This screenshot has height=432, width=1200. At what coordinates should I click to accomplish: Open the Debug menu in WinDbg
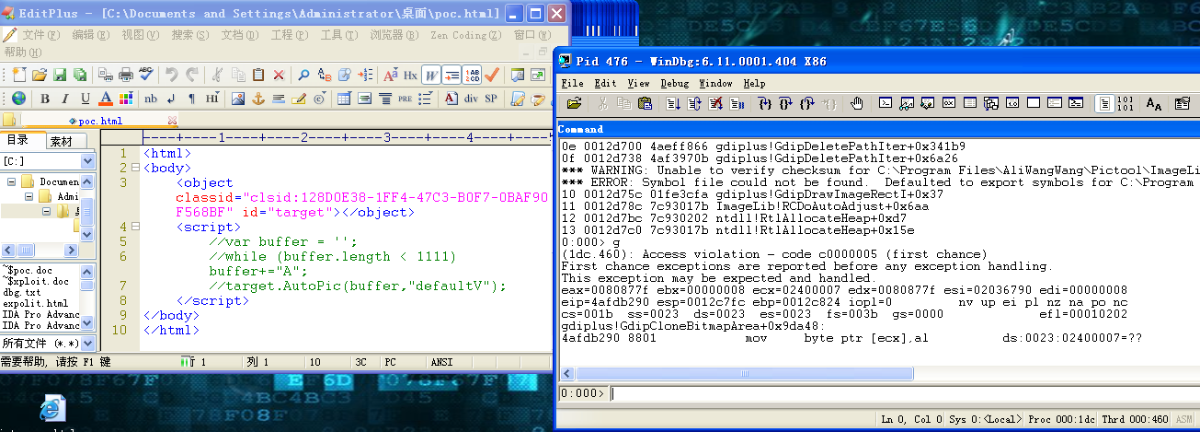[674, 83]
